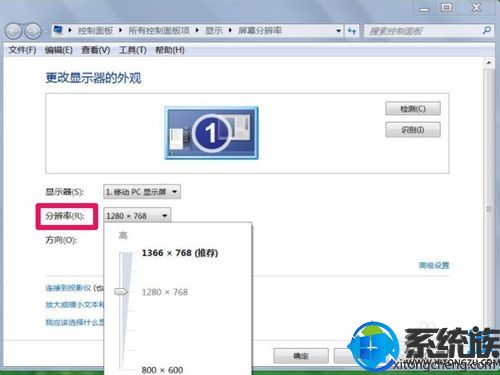Click the 1280 × 768 slider label
This screenshot has height=375, width=500.
click(x=165, y=292)
